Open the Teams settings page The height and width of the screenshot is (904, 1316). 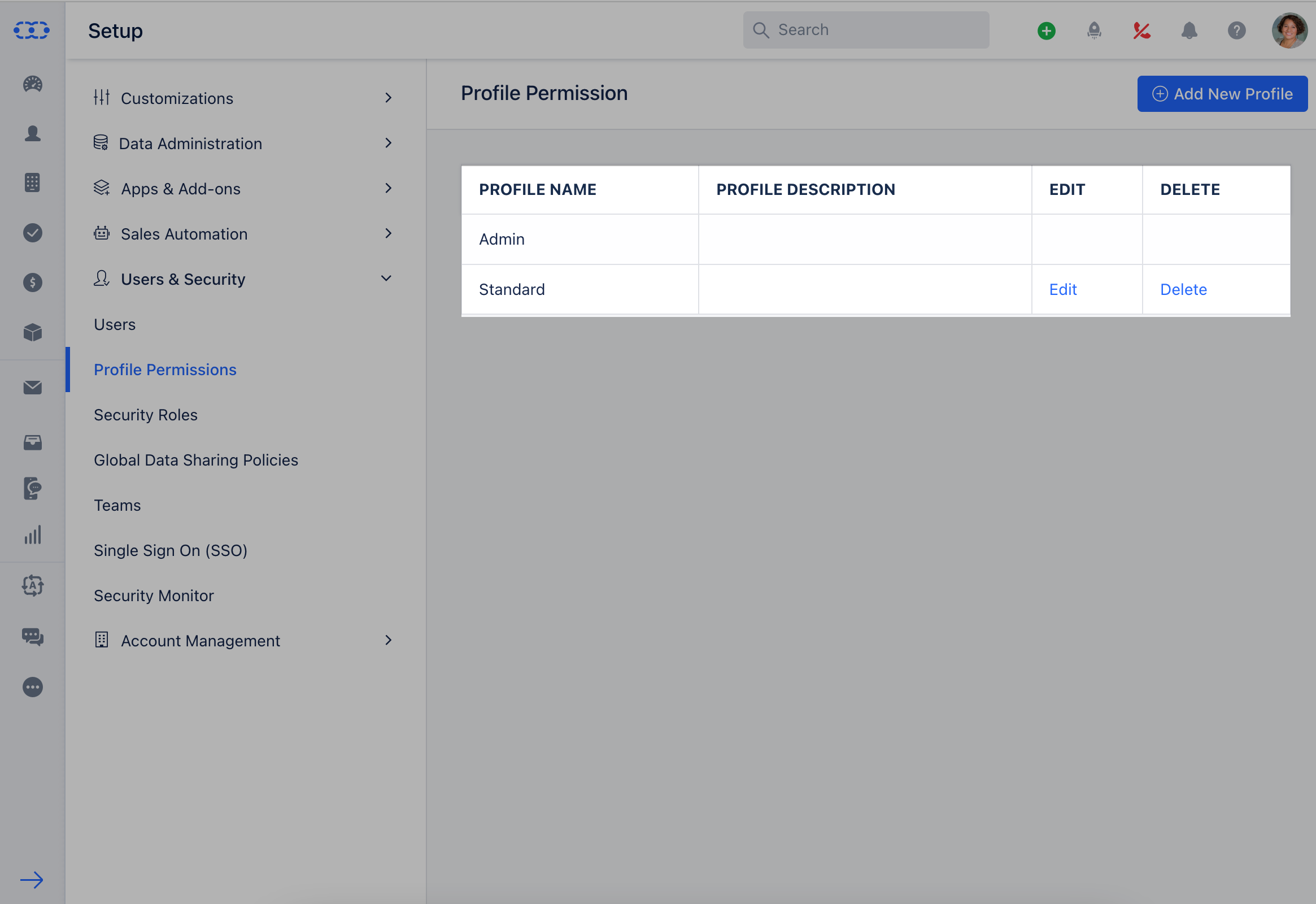pos(117,505)
